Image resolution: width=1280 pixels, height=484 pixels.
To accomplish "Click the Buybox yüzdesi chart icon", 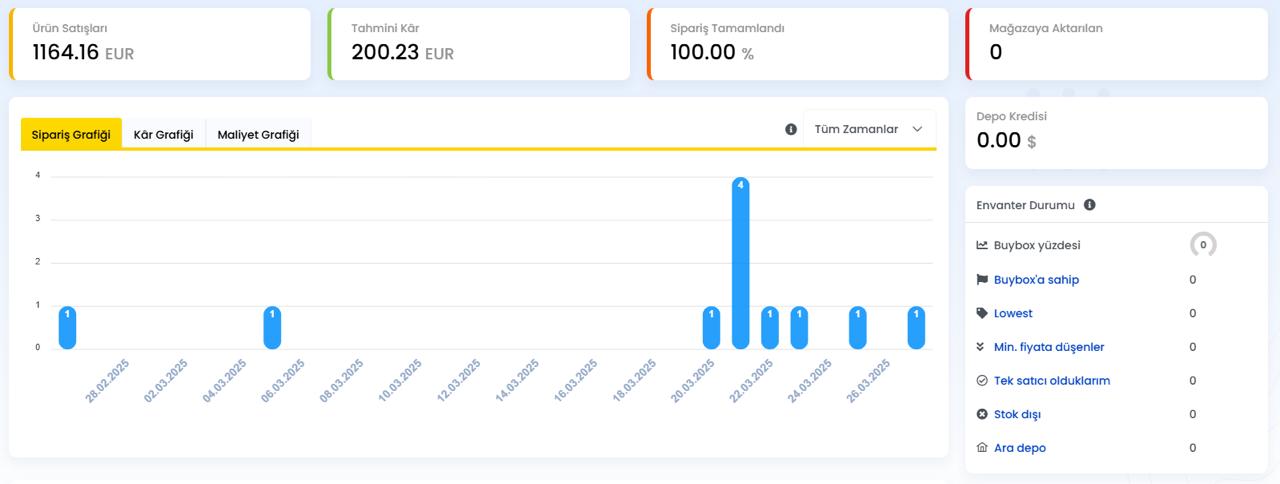I will pyautogui.click(x=982, y=245).
